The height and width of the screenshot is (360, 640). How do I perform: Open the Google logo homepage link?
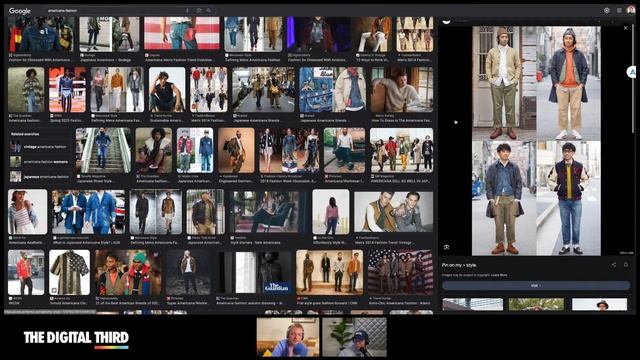click(x=20, y=11)
